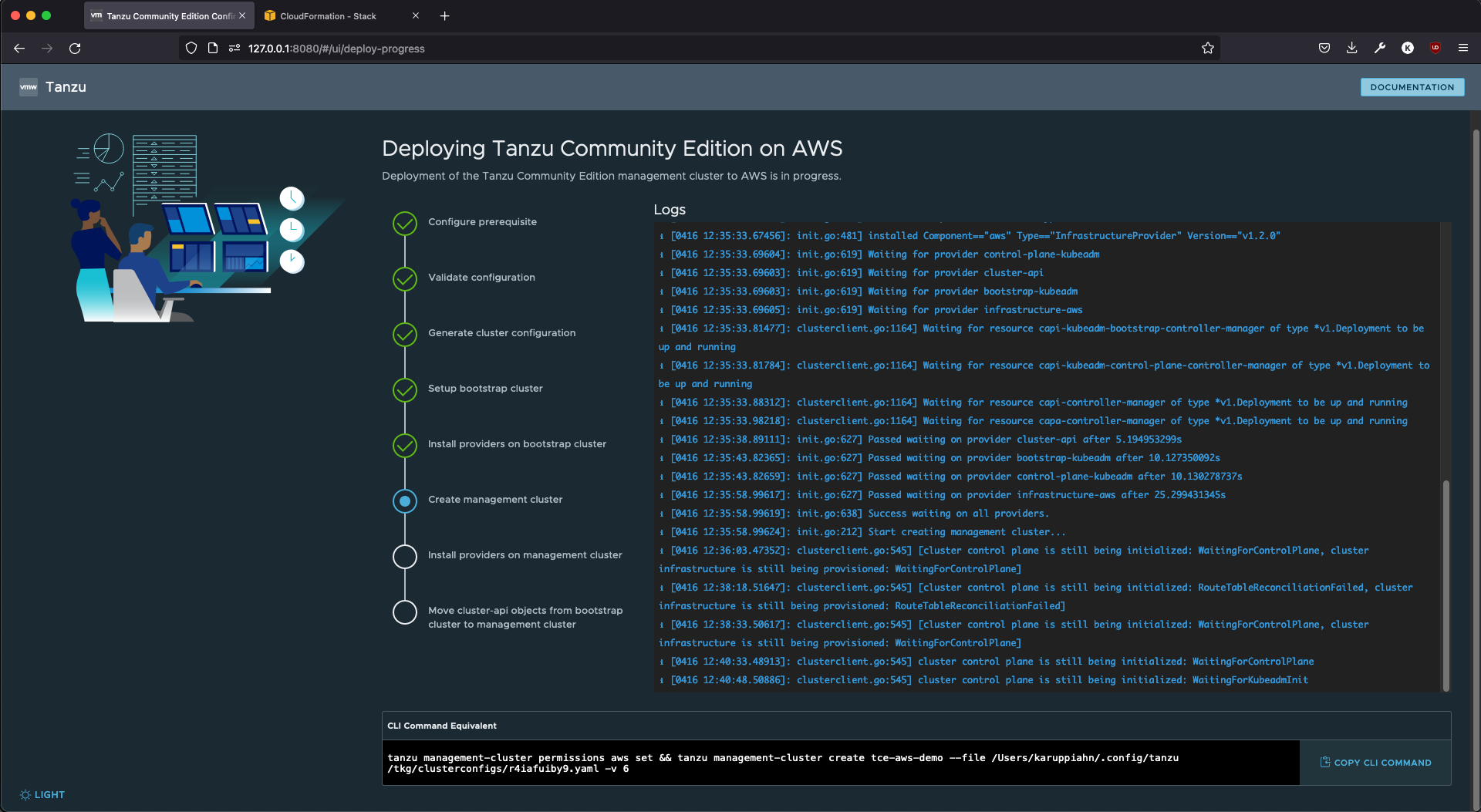Click the browser forward arrow
The image size is (1481, 812).
(x=47, y=48)
